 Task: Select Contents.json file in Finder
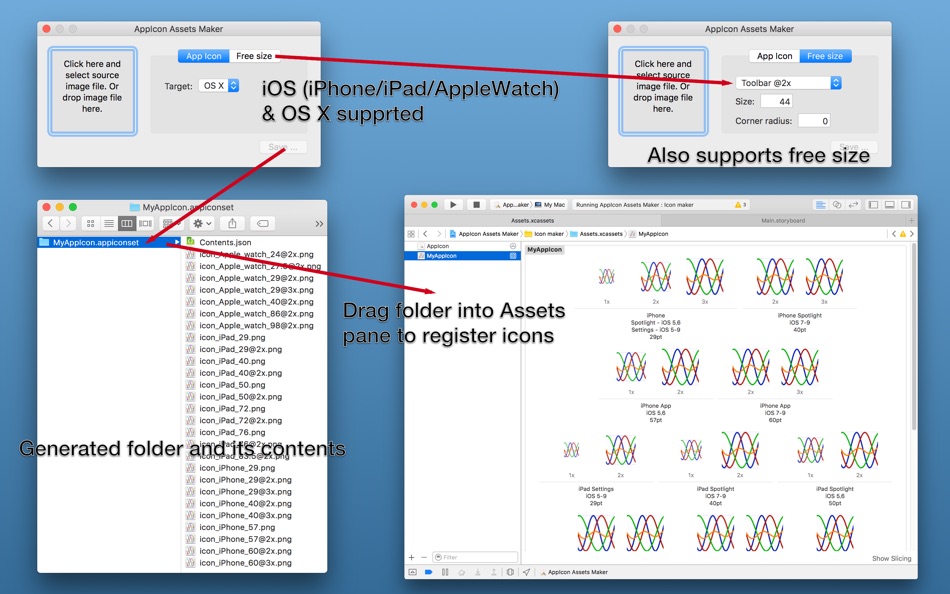pyautogui.click(x=225, y=242)
